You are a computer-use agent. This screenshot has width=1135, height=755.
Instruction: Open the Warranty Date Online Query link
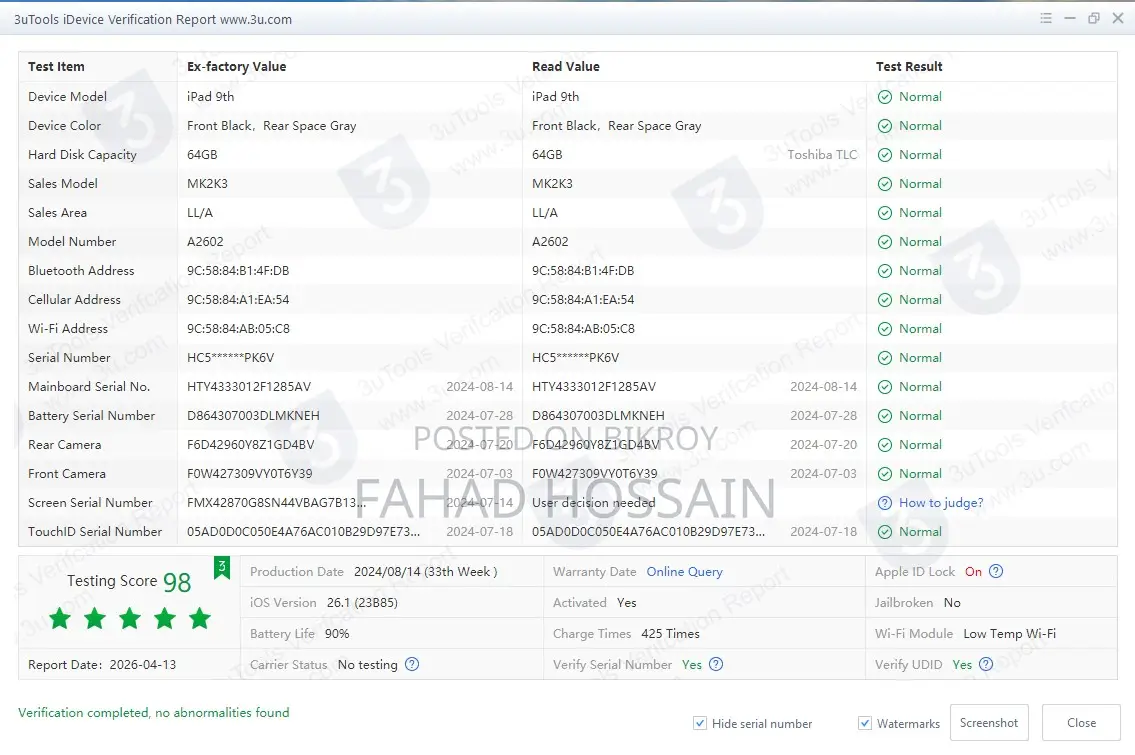click(x=684, y=571)
